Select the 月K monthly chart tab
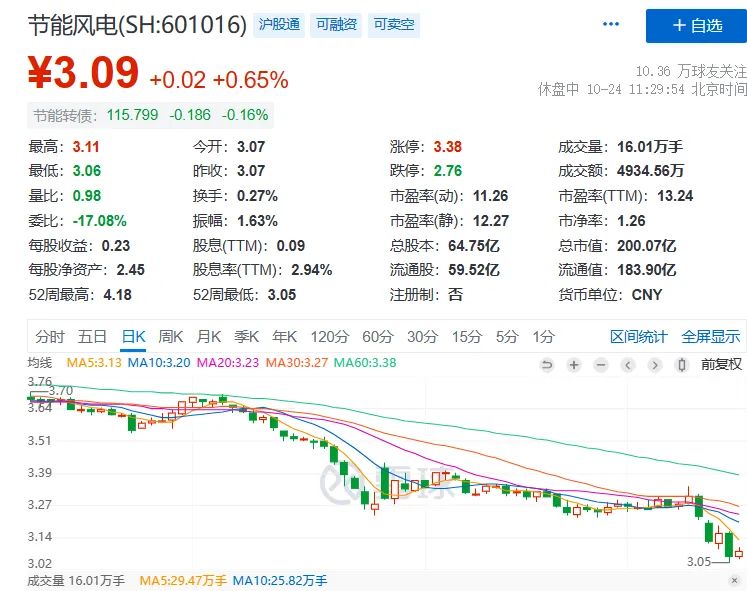Image resolution: width=747 pixels, height=591 pixels. [209, 337]
